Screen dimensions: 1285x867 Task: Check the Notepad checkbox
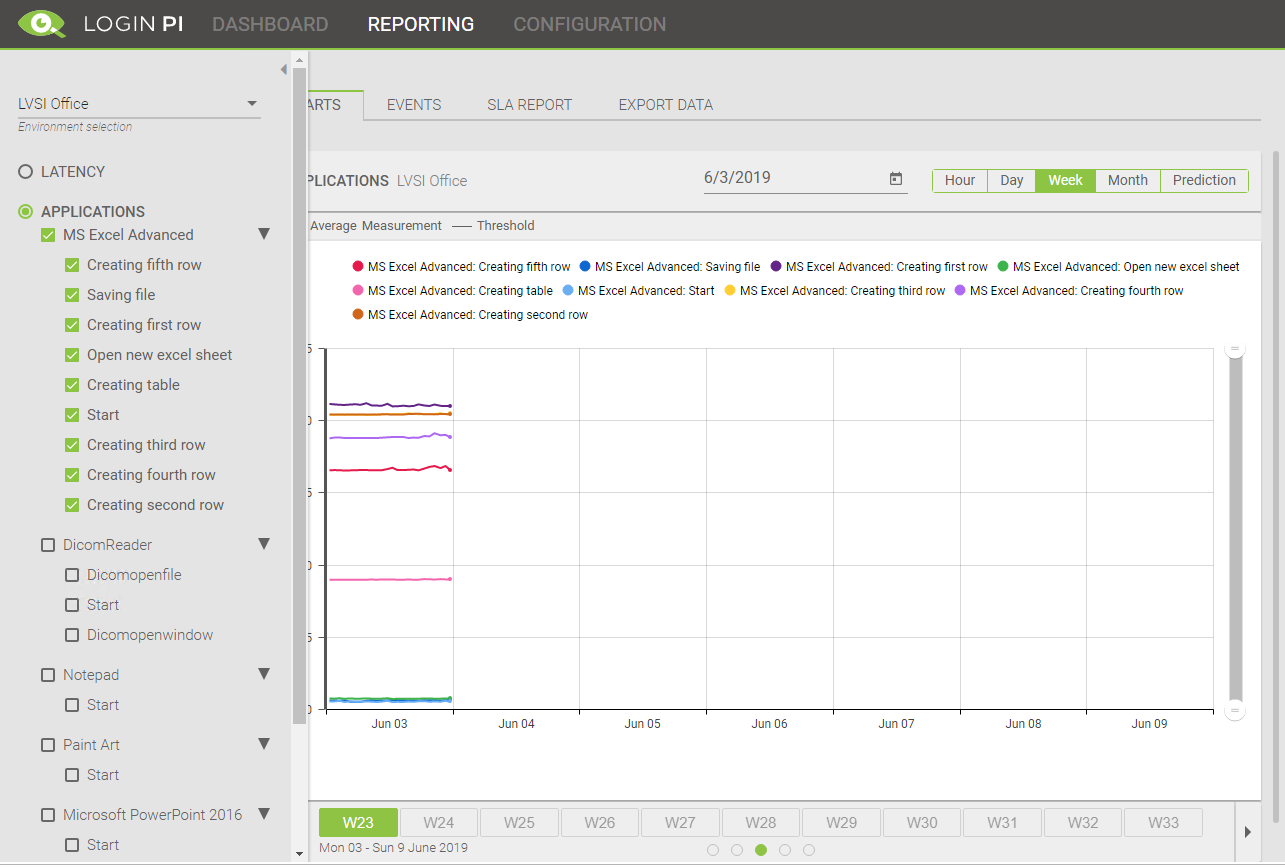coord(48,675)
